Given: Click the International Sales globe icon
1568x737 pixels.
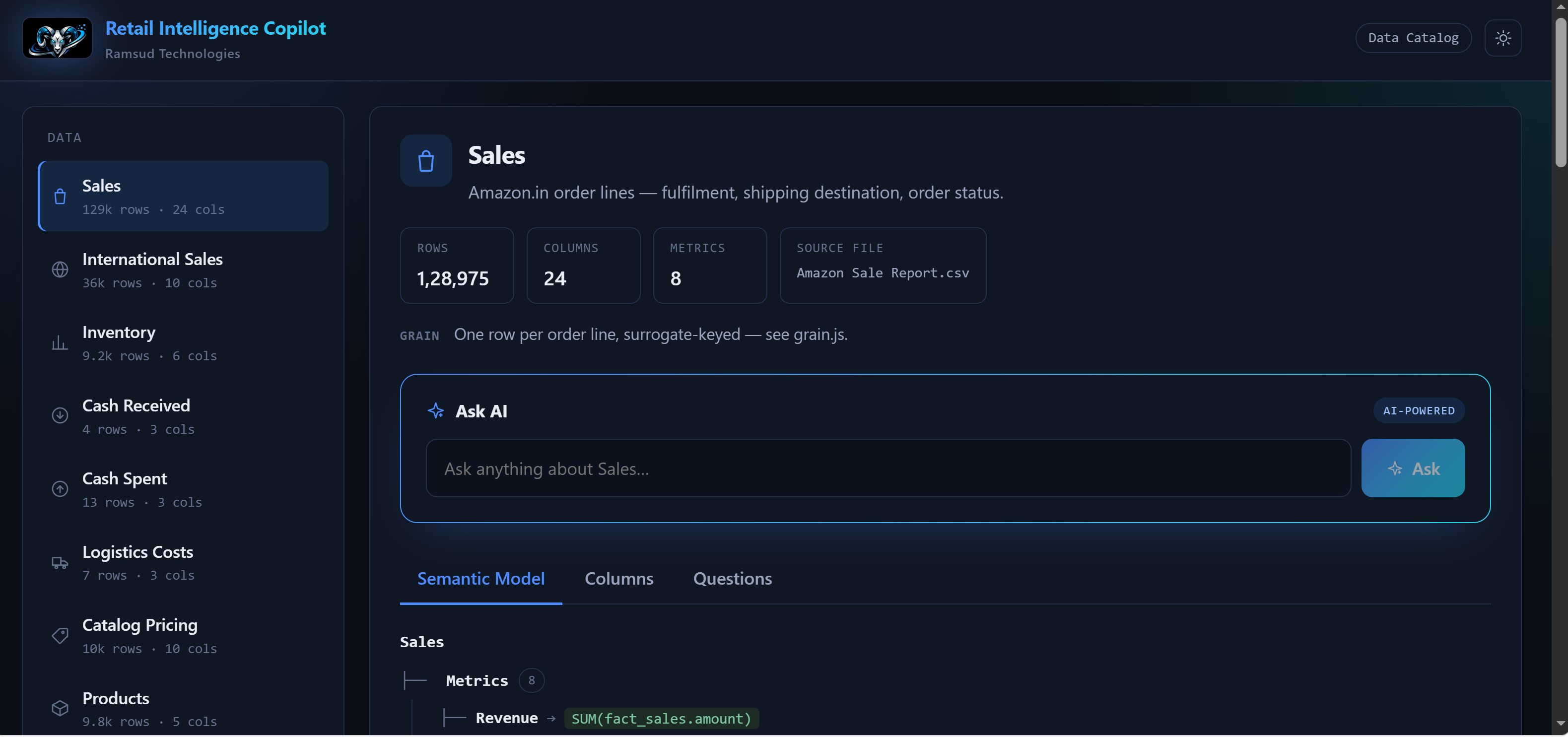Looking at the screenshot, I should [x=60, y=269].
